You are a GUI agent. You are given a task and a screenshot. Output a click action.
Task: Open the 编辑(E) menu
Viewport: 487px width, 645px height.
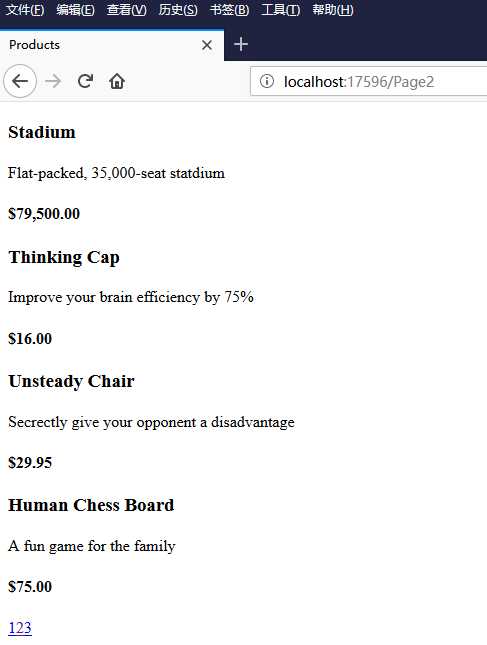[76, 9]
